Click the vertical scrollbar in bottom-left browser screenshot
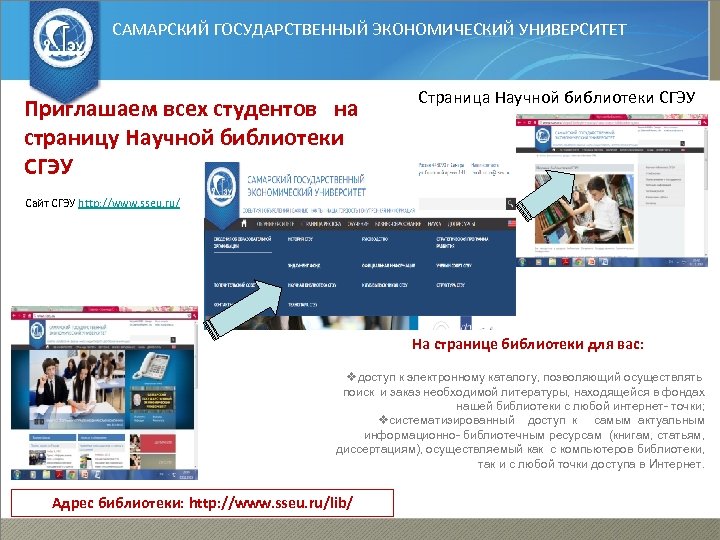 197,395
